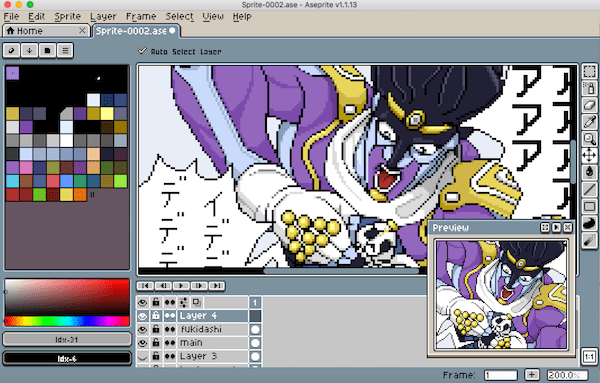
Task: Select the Paint Bucket tool
Action: (x=589, y=172)
